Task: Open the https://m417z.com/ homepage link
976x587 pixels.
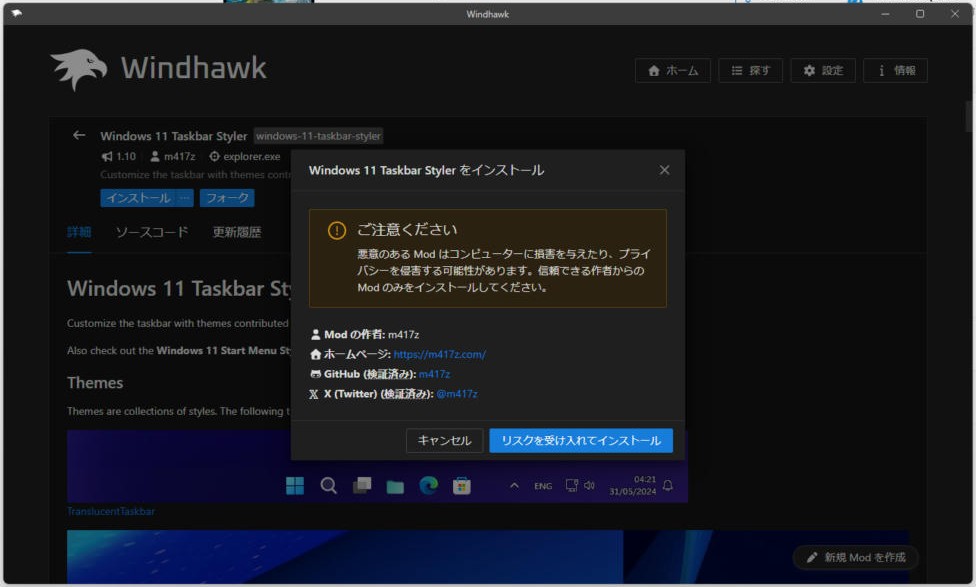Action: tap(439, 354)
